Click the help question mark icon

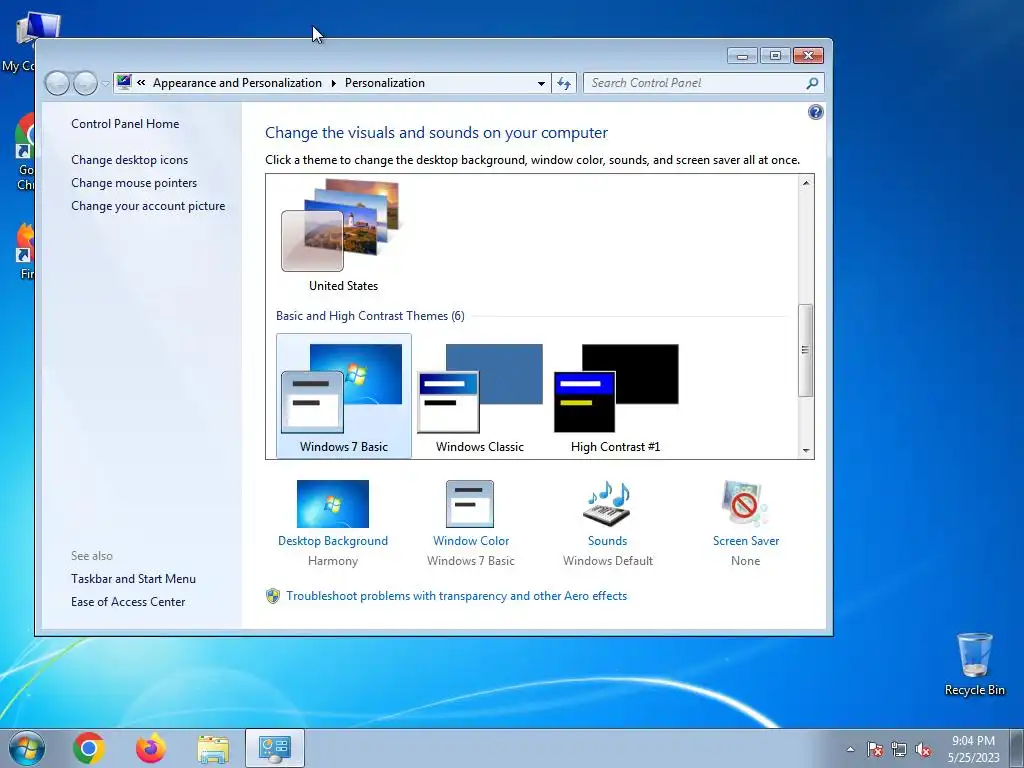pyautogui.click(x=816, y=112)
